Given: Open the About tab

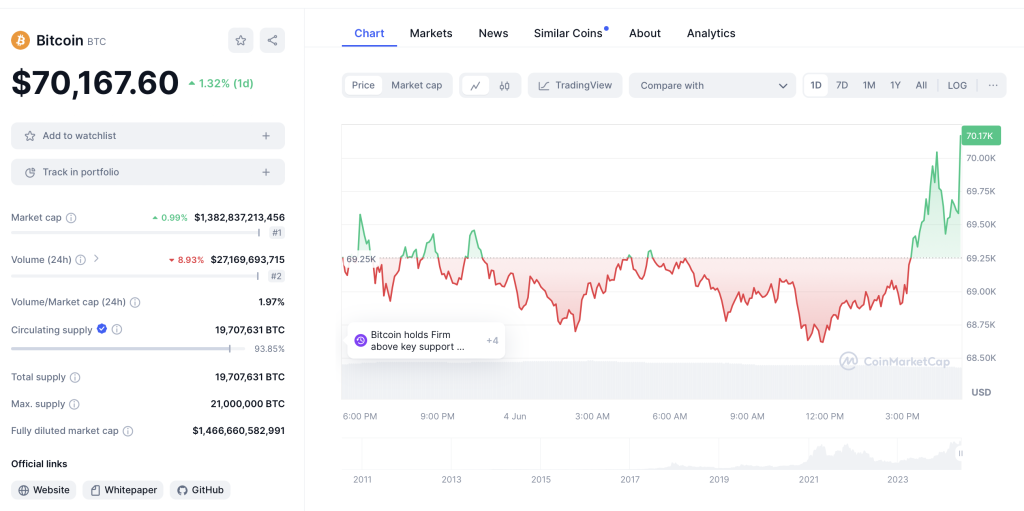Looking at the screenshot, I should click(645, 33).
